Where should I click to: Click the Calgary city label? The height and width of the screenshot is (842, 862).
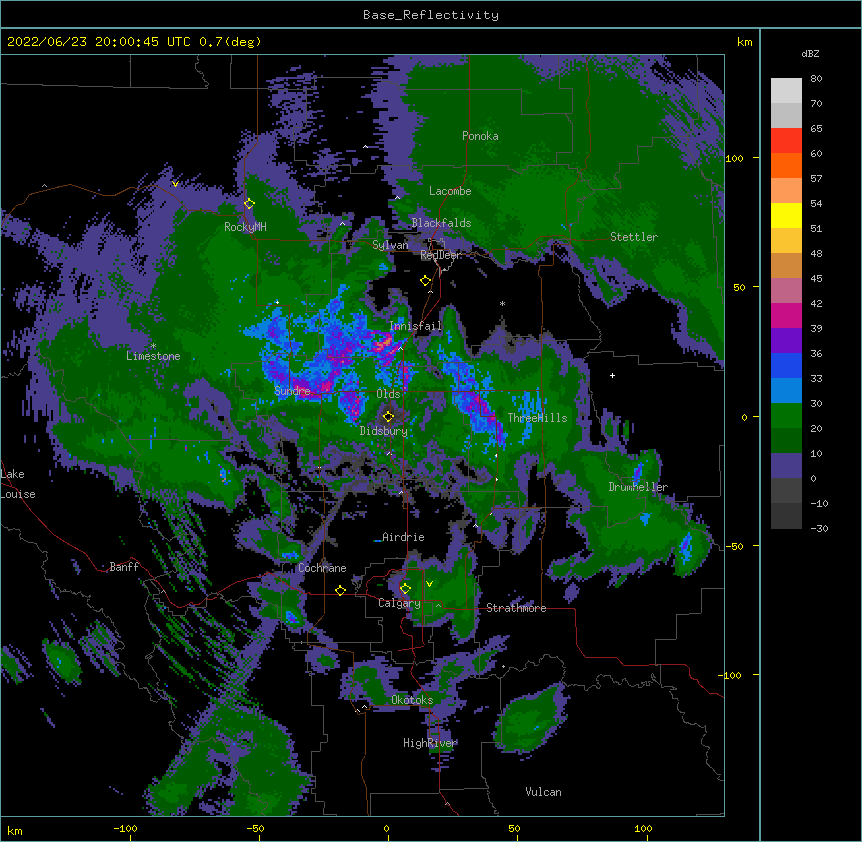(399, 603)
